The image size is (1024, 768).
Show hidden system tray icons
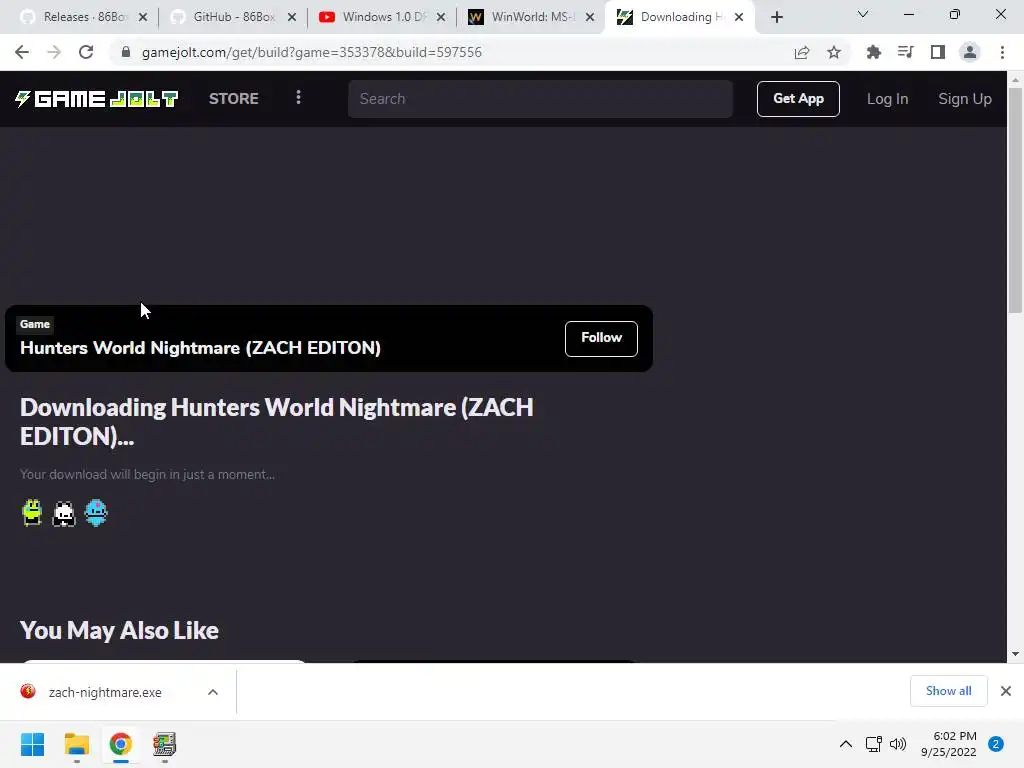846,744
